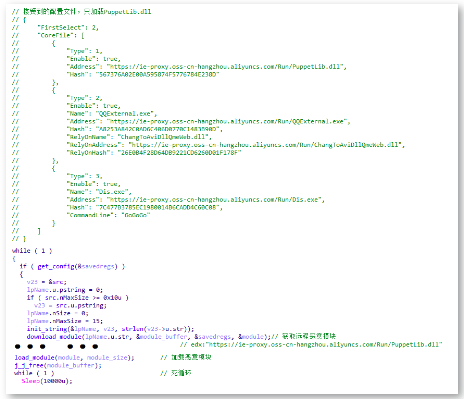This screenshot has width=464, height=399.
Task: Select the "Name": "Dis.exe" line
Action: click(99, 192)
